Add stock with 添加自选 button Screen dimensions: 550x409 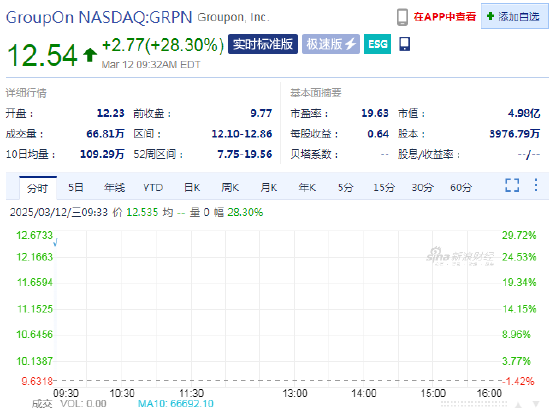(x=514, y=16)
